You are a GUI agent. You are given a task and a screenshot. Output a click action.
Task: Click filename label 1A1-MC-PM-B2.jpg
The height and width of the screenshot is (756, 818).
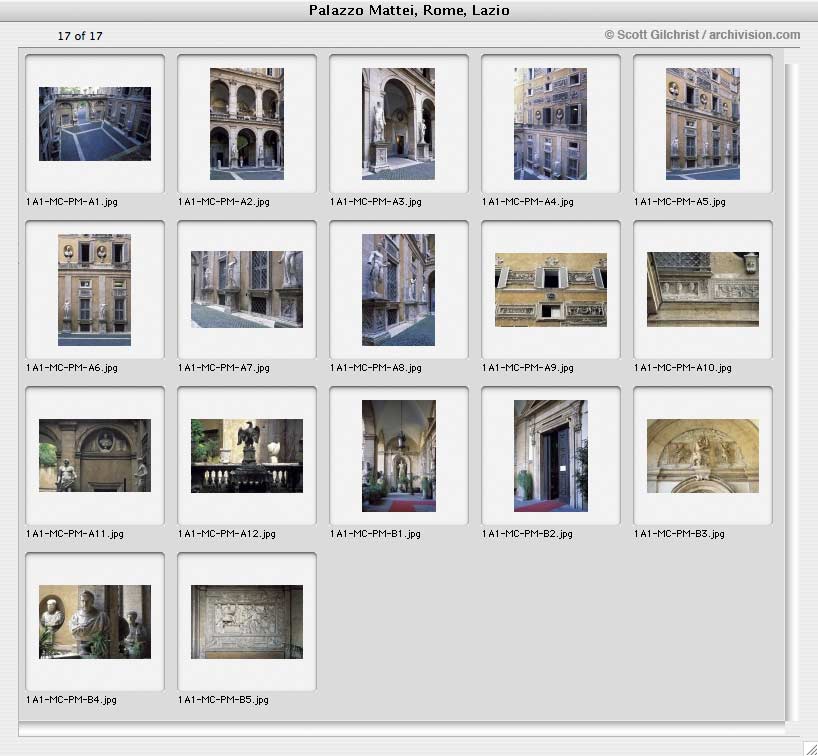(527, 534)
